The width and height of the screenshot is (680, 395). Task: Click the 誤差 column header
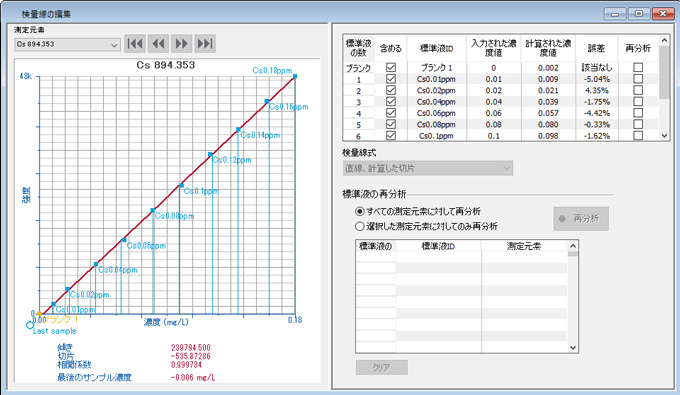tap(596, 48)
